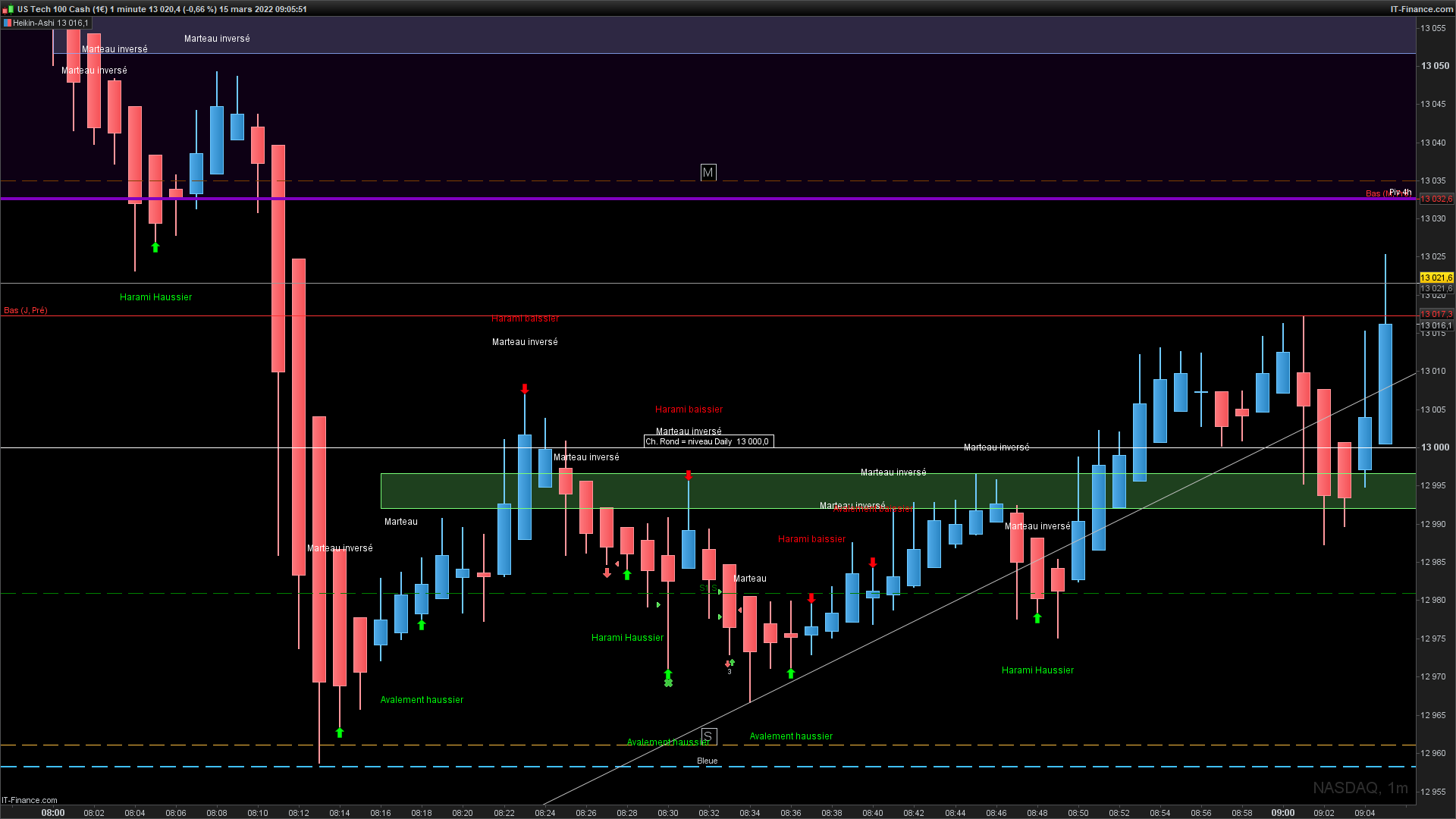Screen dimensions: 1456x819
Task: Click the 09:00 mark on time axis
Action: tap(1283, 813)
